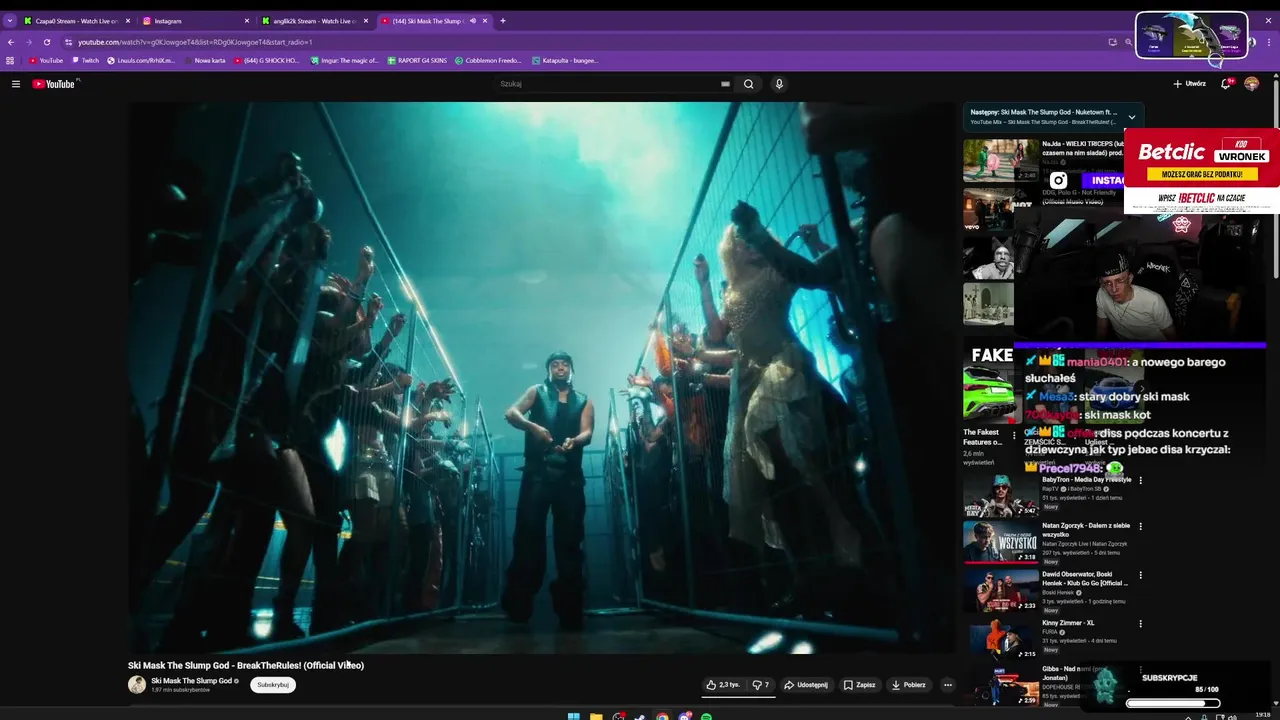This screenshot has width=1280, height=720.
Task: Open the Cobblemon bookmark
Action: tap(488, 60)
